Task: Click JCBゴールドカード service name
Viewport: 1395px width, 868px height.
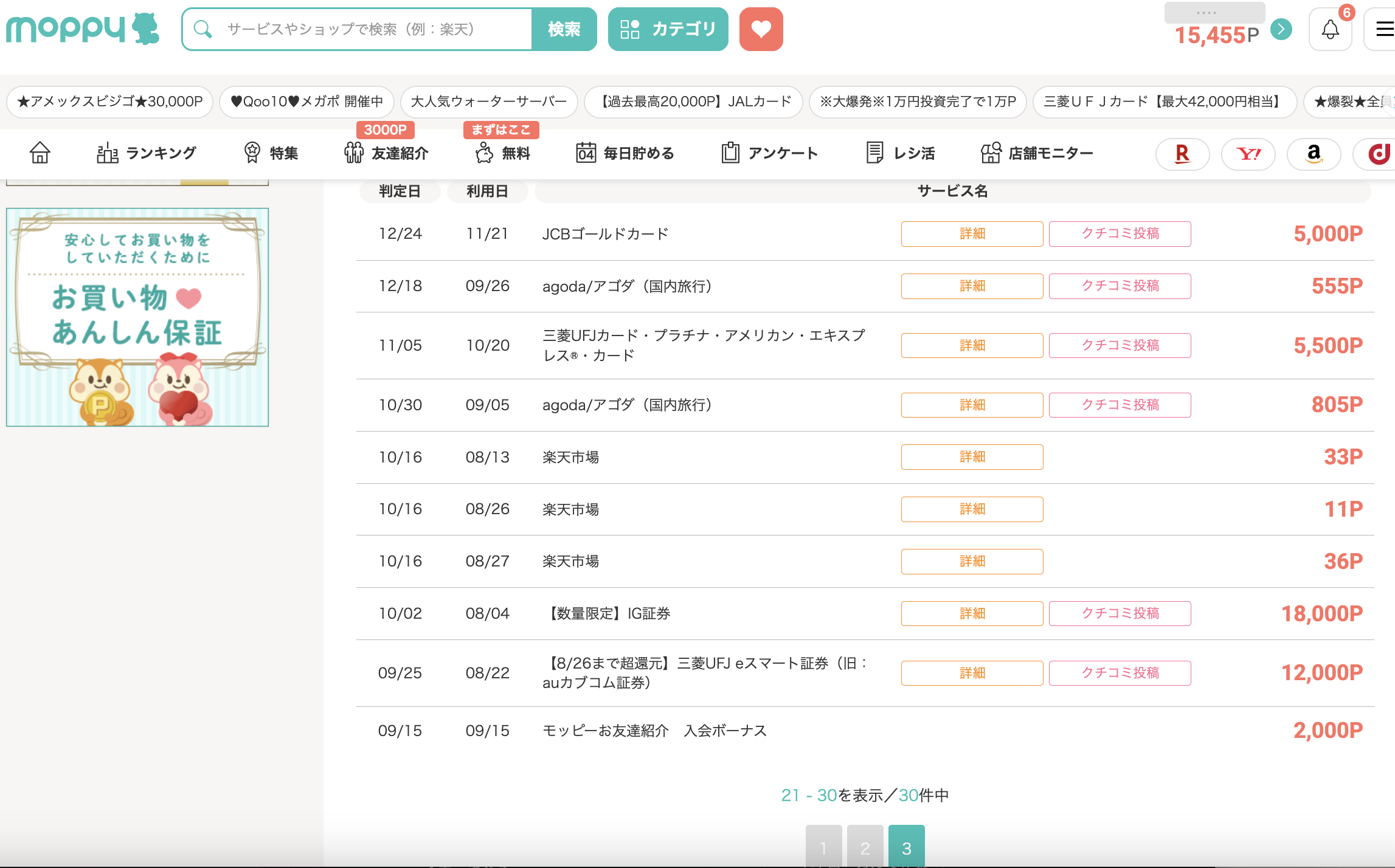Action: tap(605, 234)
